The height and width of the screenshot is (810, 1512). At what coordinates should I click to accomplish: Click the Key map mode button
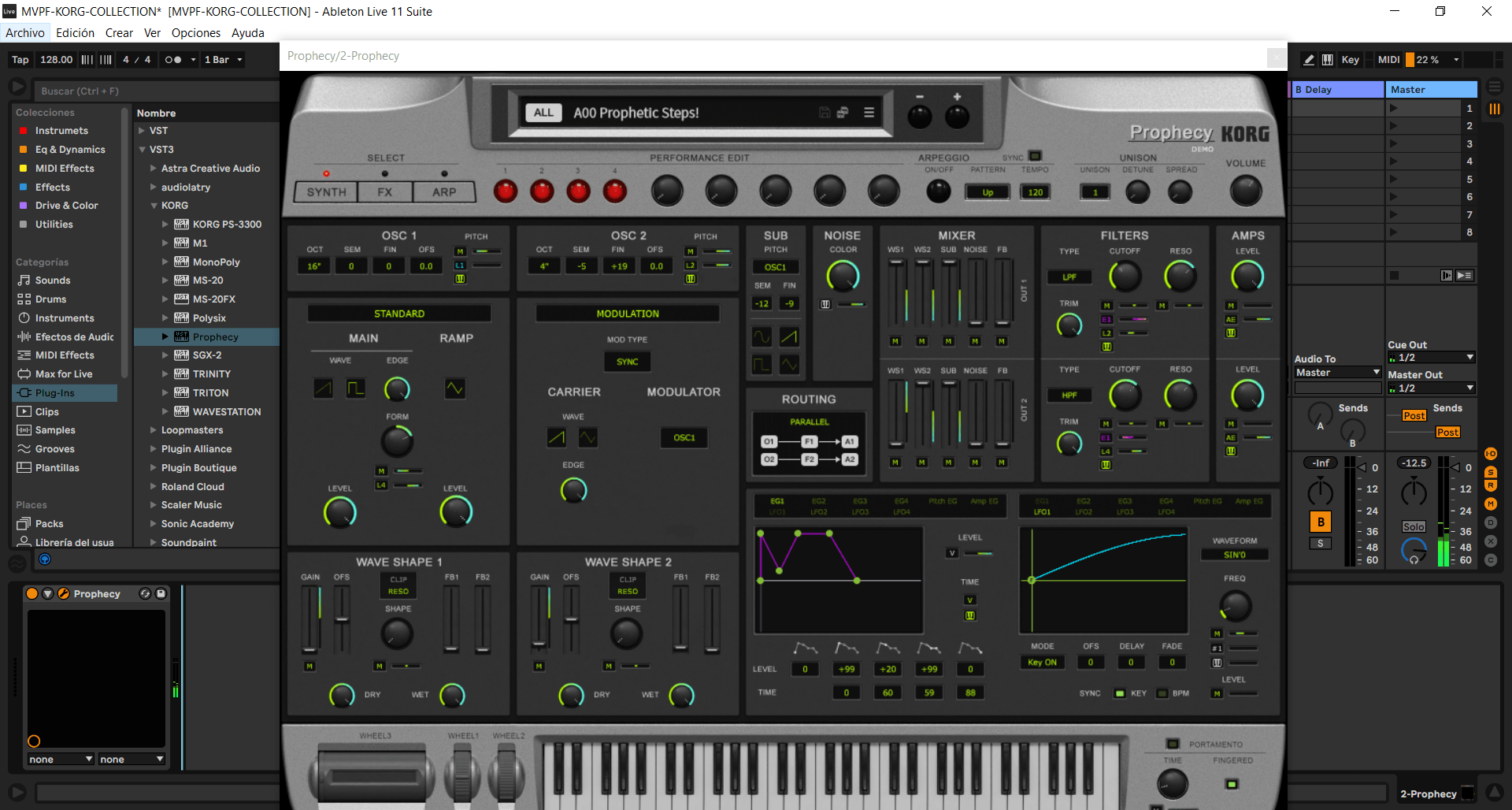tap(1351, 59)
